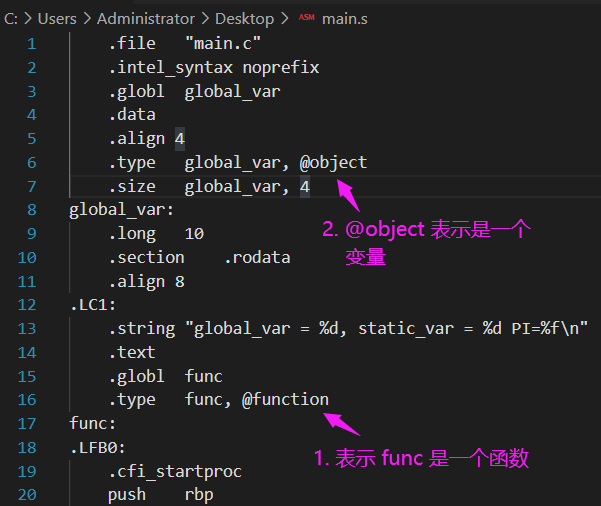Viewport: 601px width, 506px height.
Task: Click line number 7 in gutter
Action: tap(31, 187)
